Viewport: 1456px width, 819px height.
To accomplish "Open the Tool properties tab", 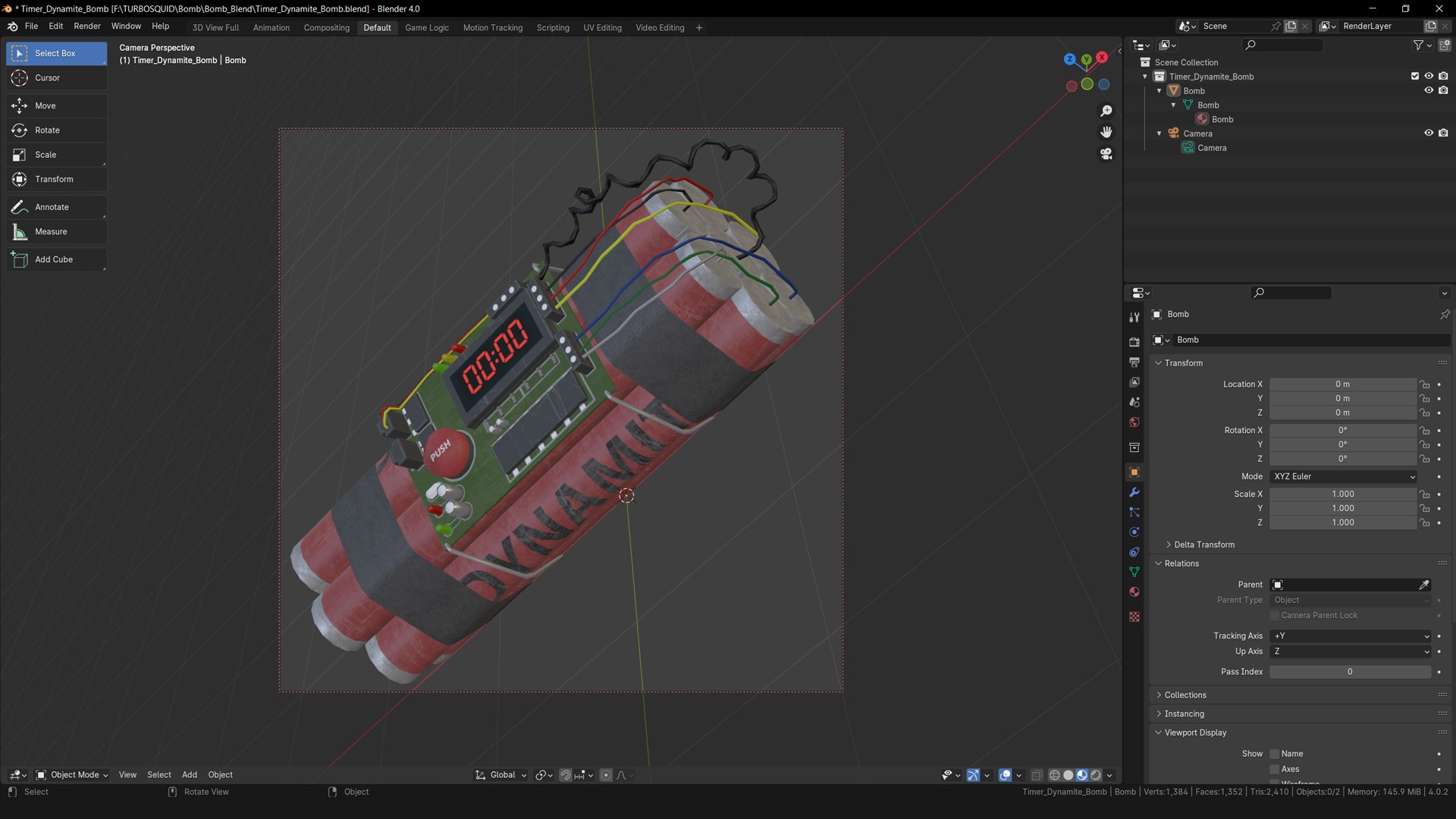I will 1134,318.
